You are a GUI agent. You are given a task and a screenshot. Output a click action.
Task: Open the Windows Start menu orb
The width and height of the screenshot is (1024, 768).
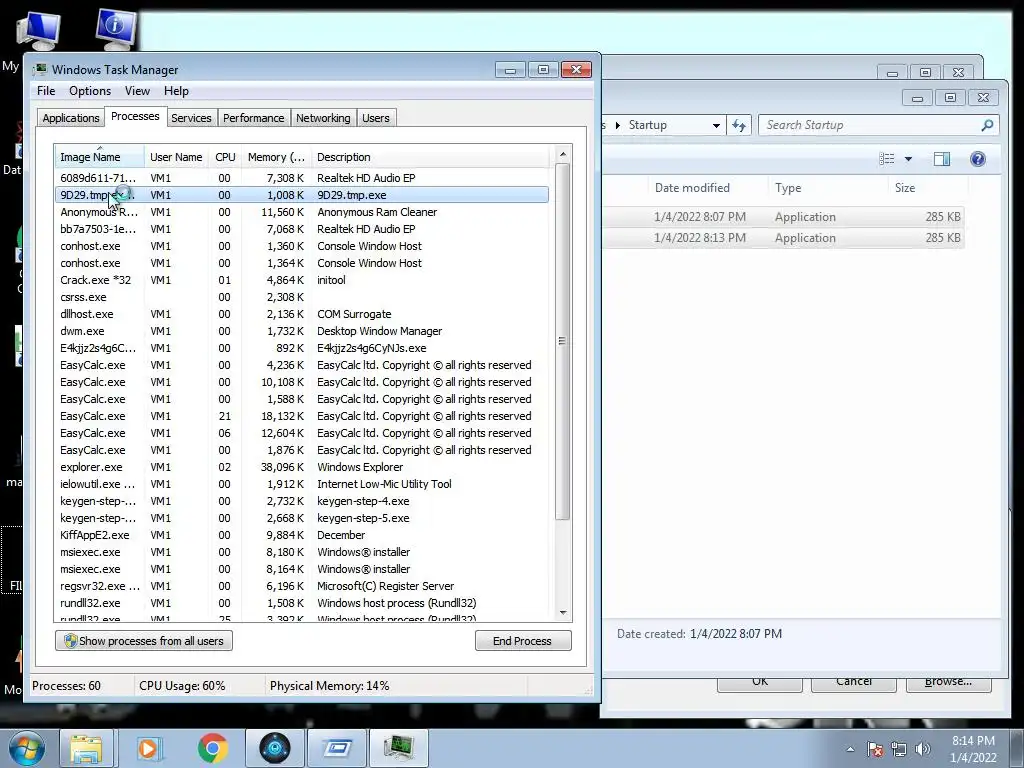point(26,748)
